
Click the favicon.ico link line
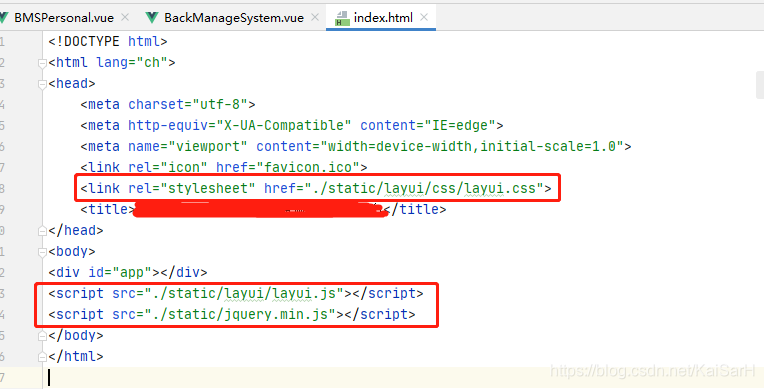(224, 167)
